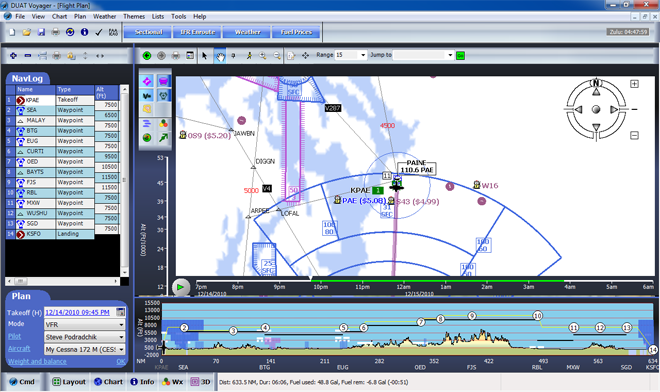The image size is (660, 392).
Task: Click the green back navigation arrow
Action: click(147, 56)
